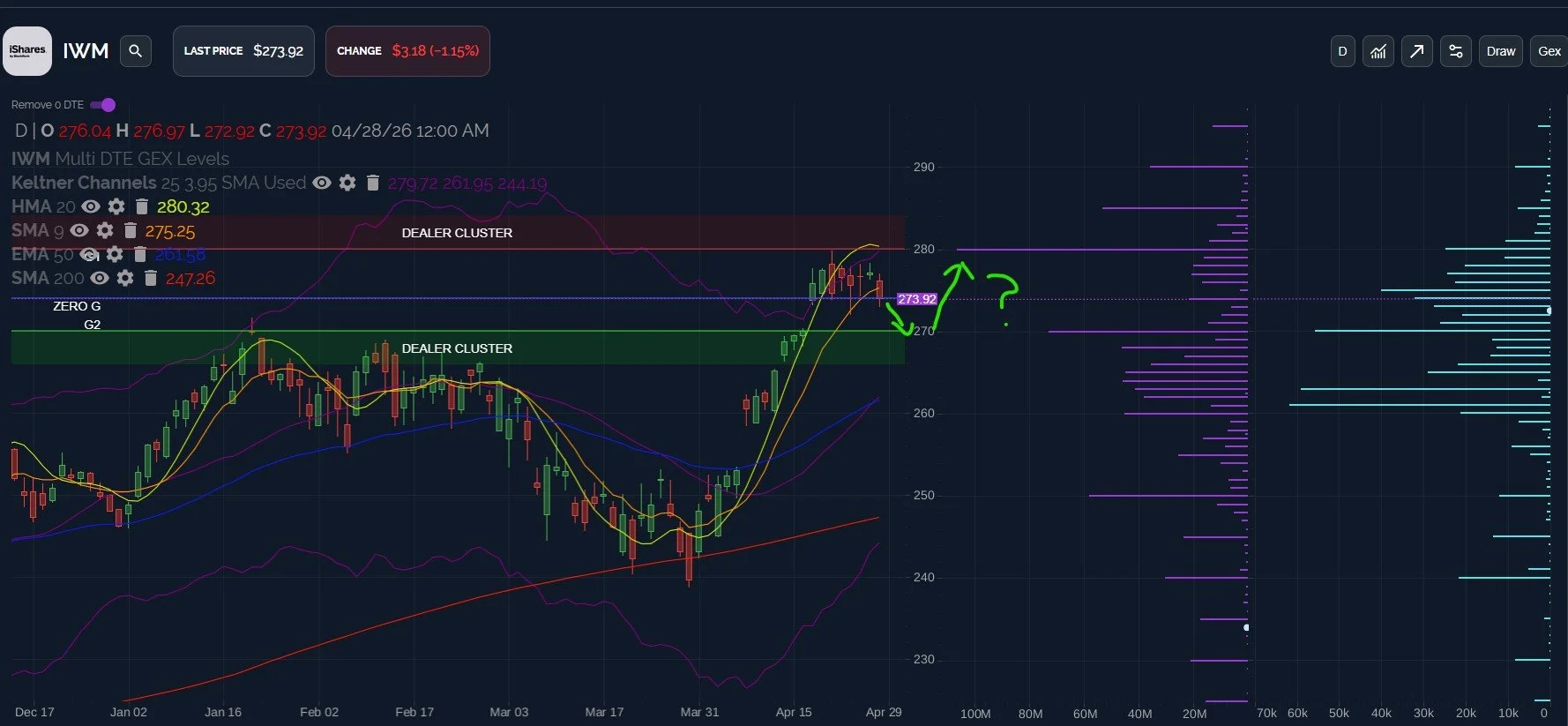This screenshot has height=726, width=1568.
Task: Click the diagonal arrow icon
Action: pyautogui.click(x=1417, y=51)
